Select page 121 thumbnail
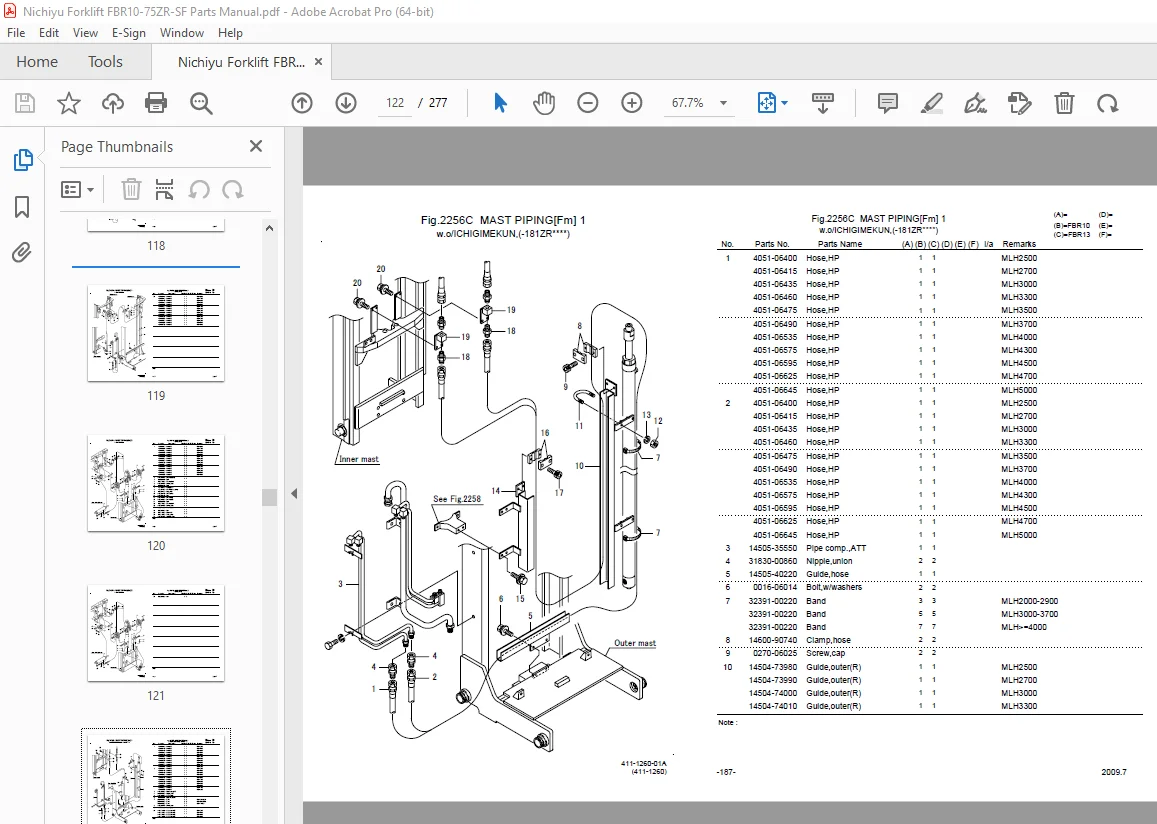 click(x=156, y=633)
